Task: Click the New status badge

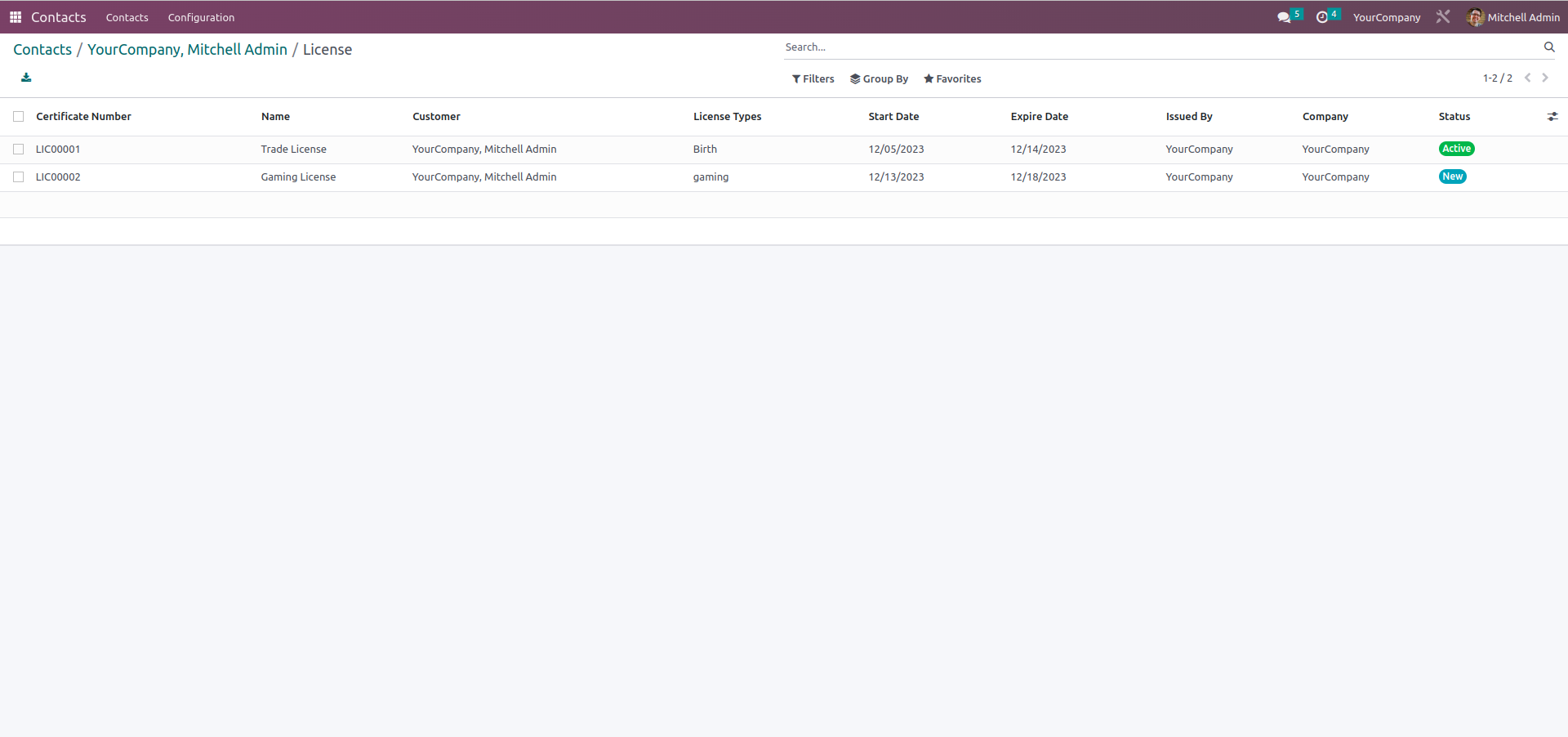Action: click(1453, 176)
